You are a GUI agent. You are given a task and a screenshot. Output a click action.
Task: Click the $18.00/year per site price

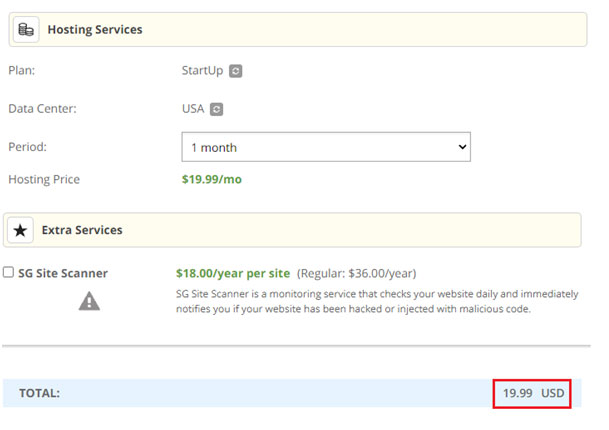(233, 273)
